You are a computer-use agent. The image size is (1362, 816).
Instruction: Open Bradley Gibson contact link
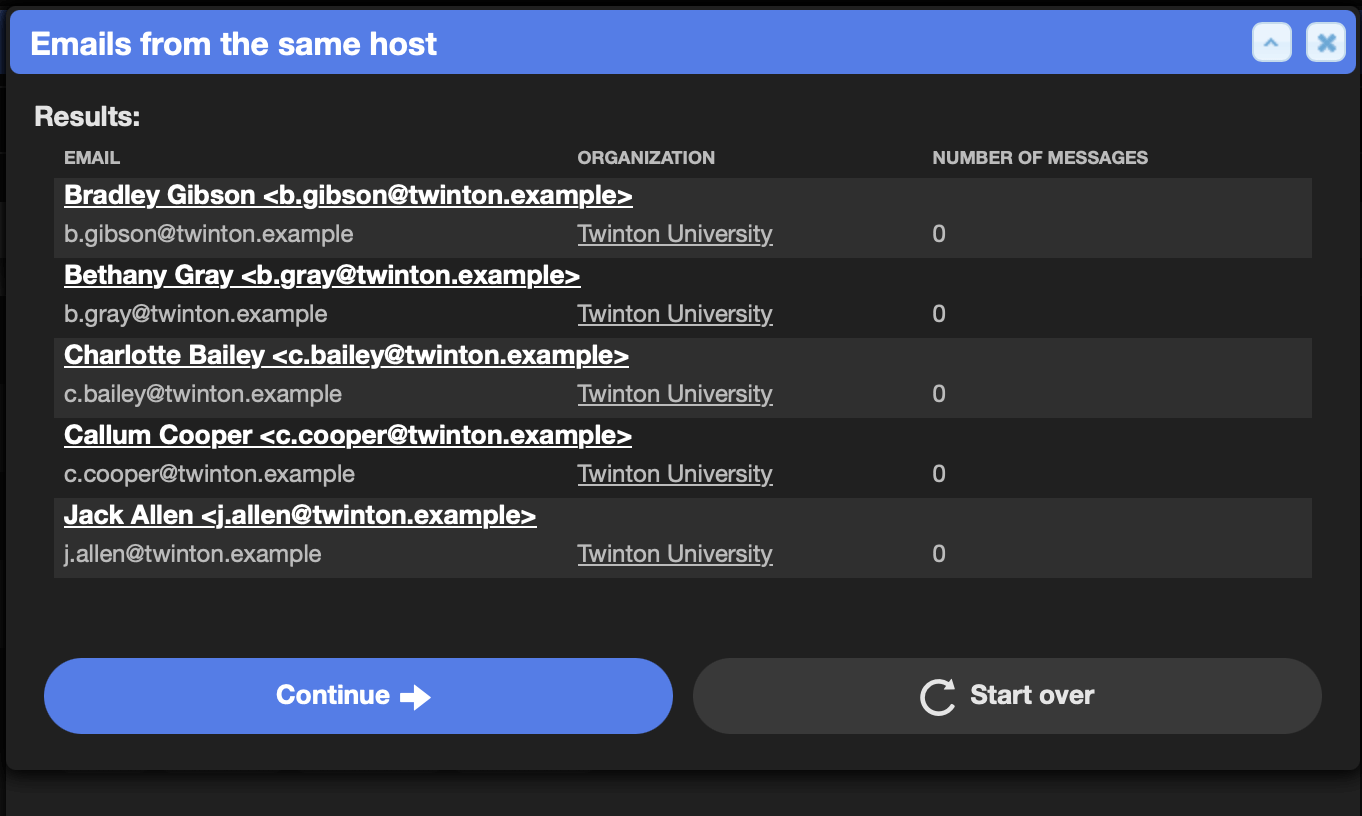click(348, 195)
